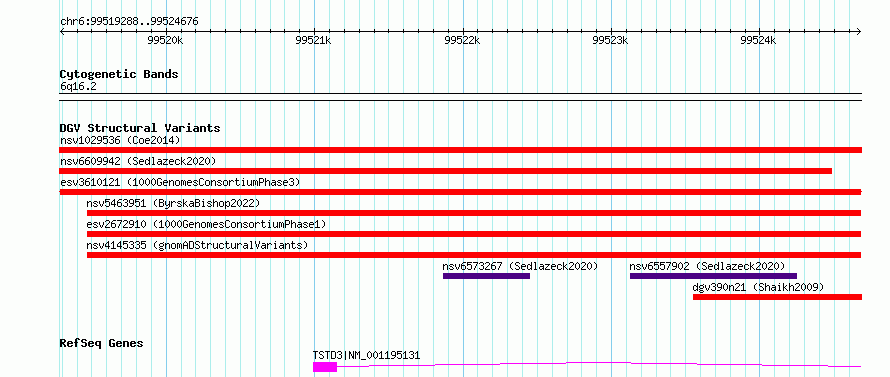Click the 99523k ruler tick label
The height and width of the screenshot is (377, 890).
[611, 40]
